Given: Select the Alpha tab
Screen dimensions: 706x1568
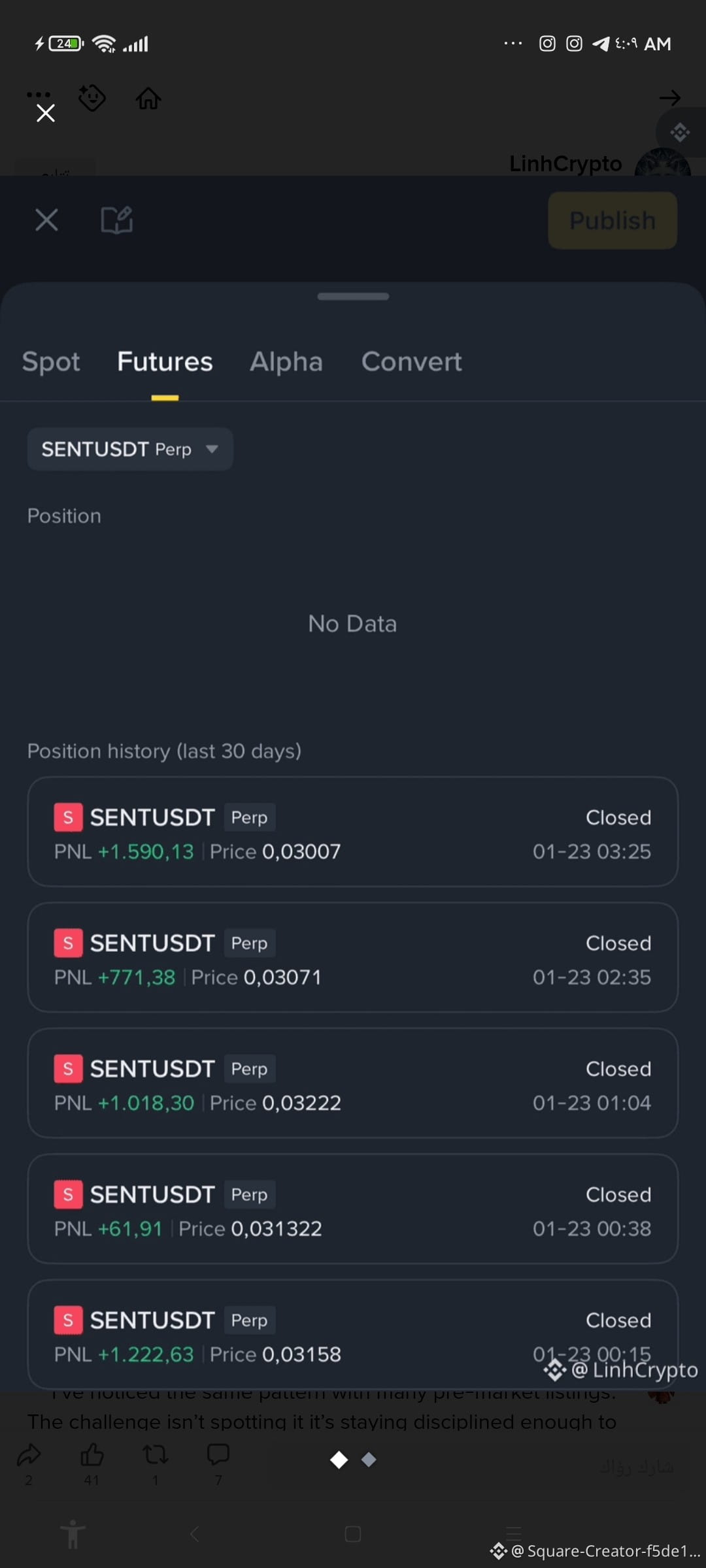Looking at the screenshot, I should coord(286,362).
